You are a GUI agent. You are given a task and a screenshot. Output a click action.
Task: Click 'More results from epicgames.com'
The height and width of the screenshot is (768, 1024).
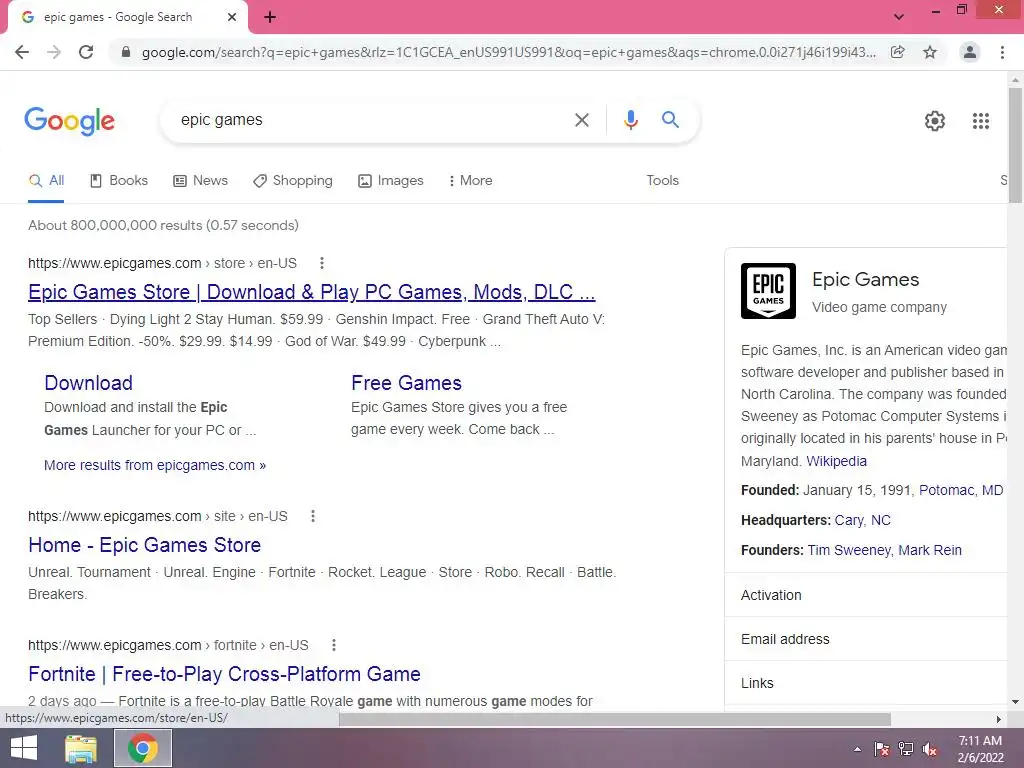coord(155,465)
